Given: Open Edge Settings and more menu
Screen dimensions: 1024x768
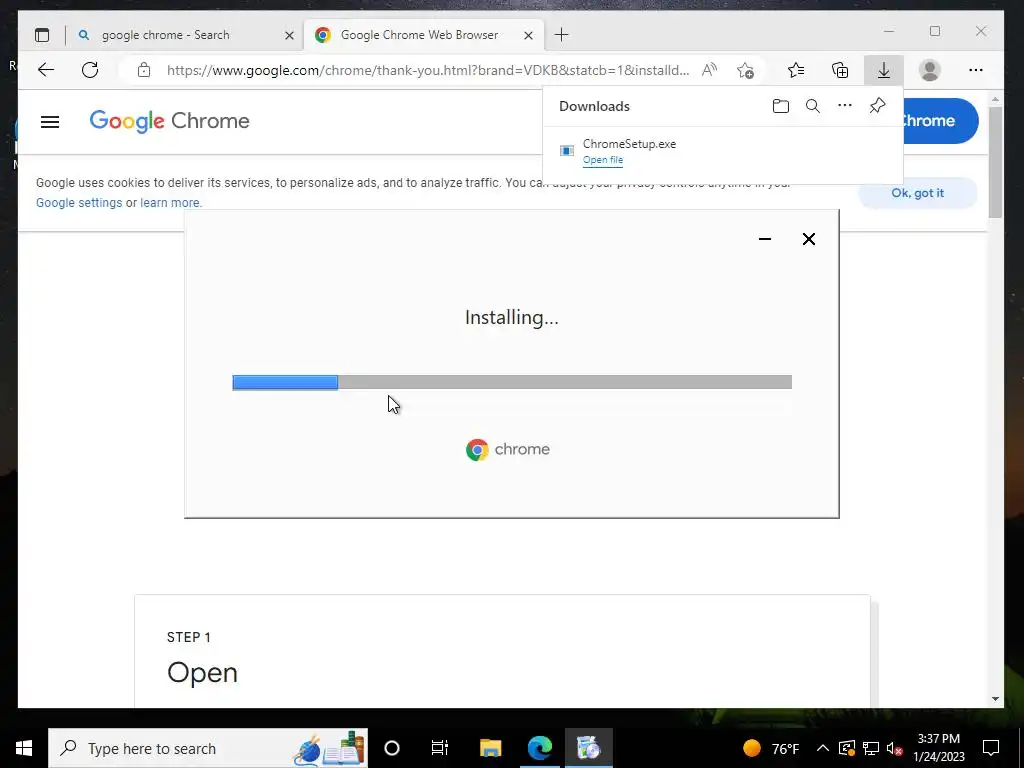Looking at the screenshot, I should (x=976, y=70).
